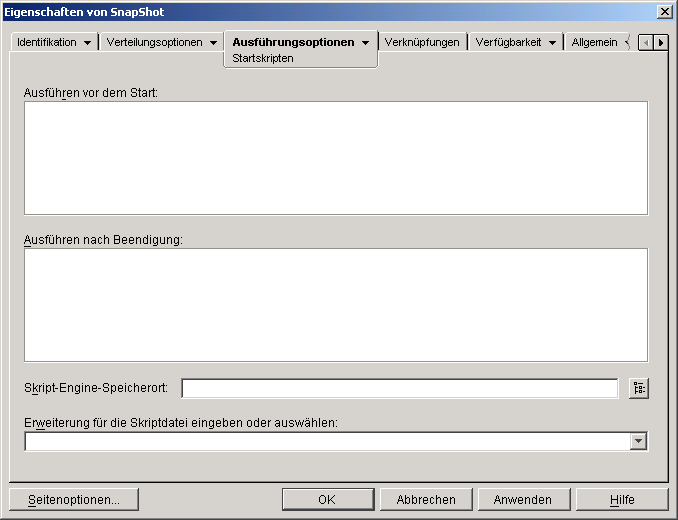Click in the Ausführen vor dem Start text area
The width and height of the screenshot is (678, 520).
[x=336, y=158]
